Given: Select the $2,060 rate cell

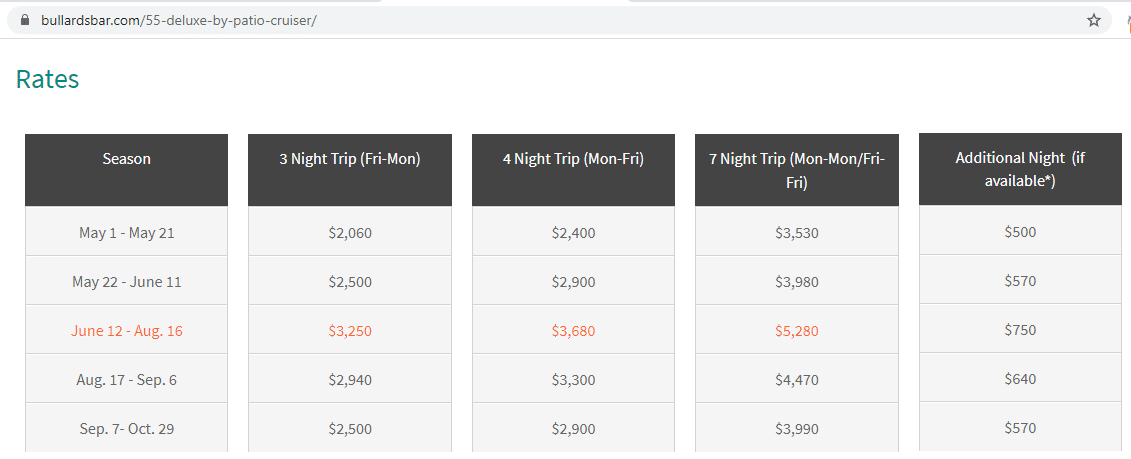Looking at the screenshot, I should tap(350, 232).
